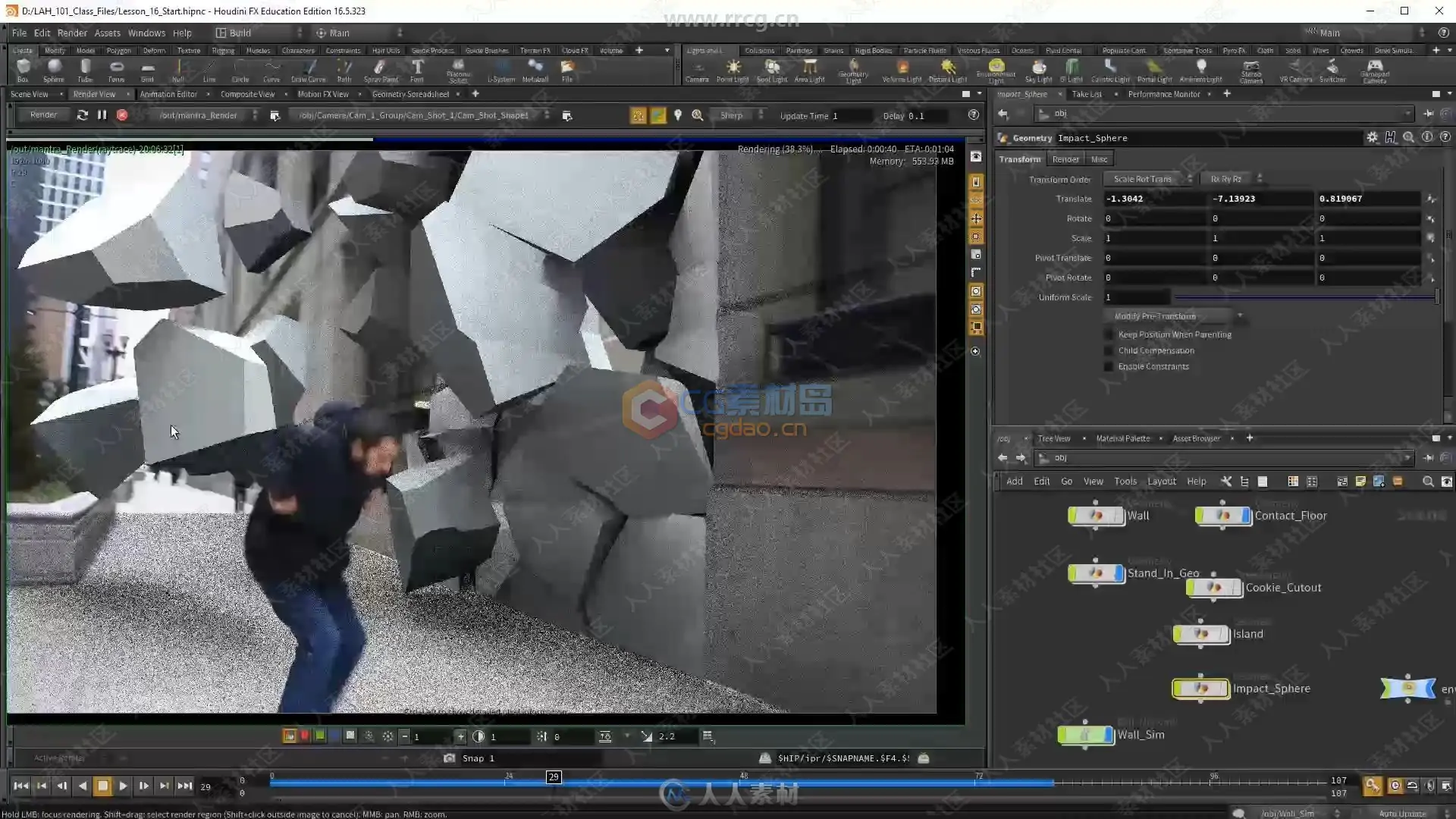The width and height of the screenshot is (1456, 819).
Task: Toggle display flag on Contact_Floor node
Action: click(x=1247, y=516)
